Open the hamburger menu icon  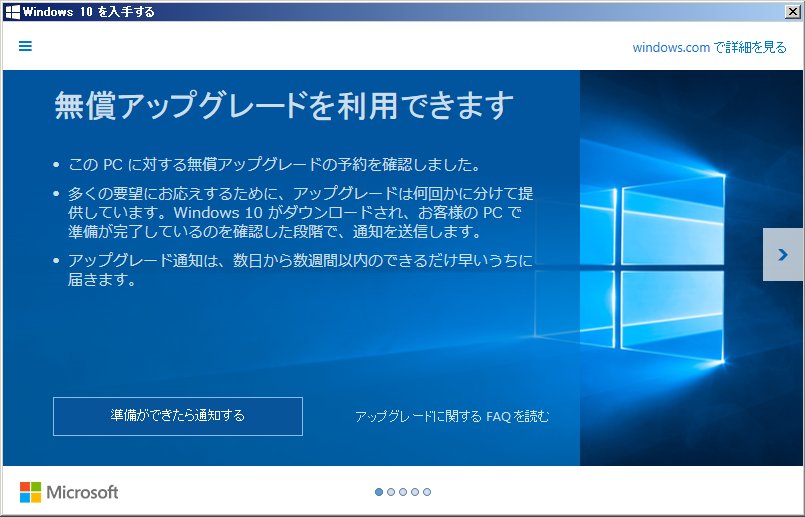pos(25,46)
